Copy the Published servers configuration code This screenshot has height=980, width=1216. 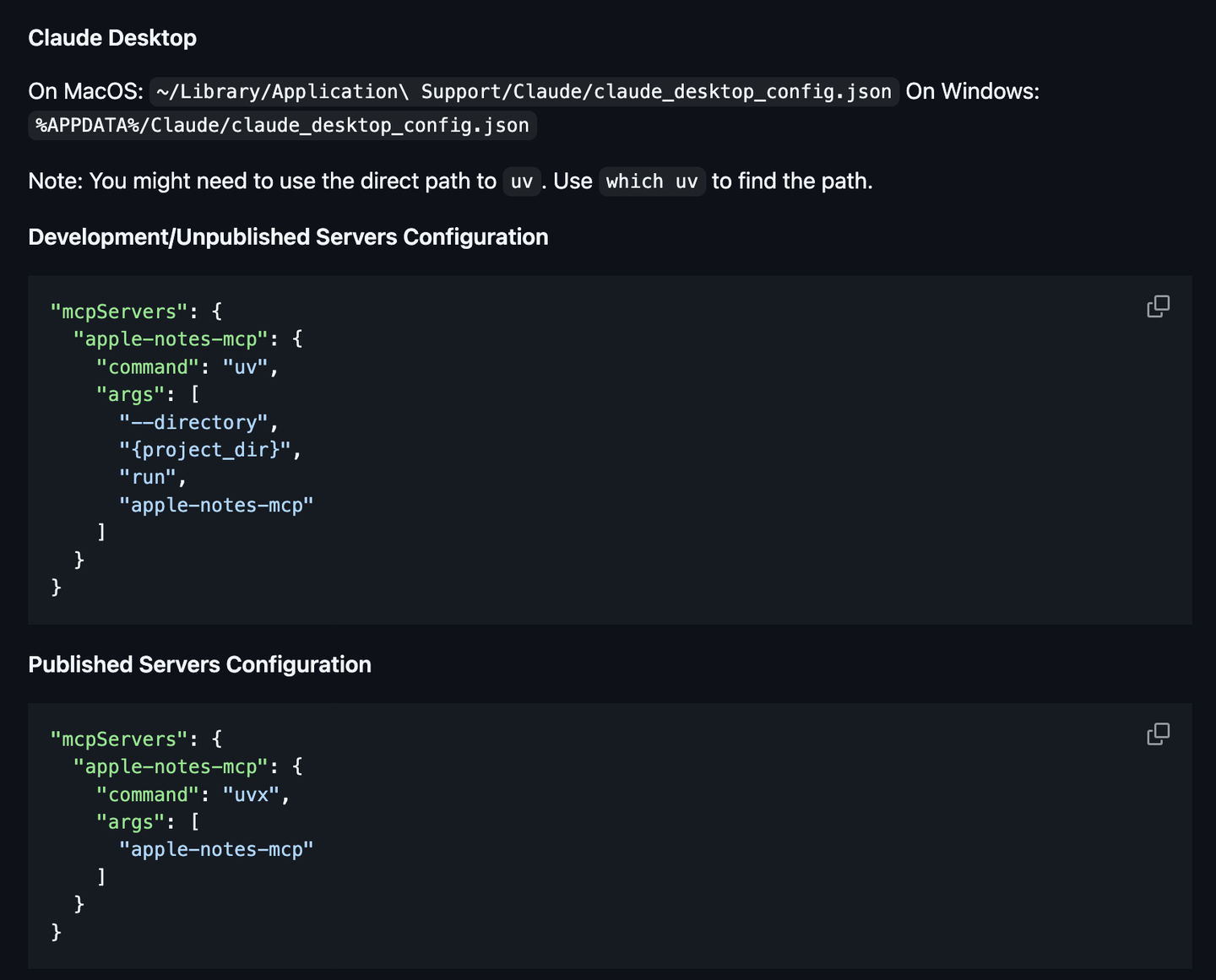tap(1158, 734)
